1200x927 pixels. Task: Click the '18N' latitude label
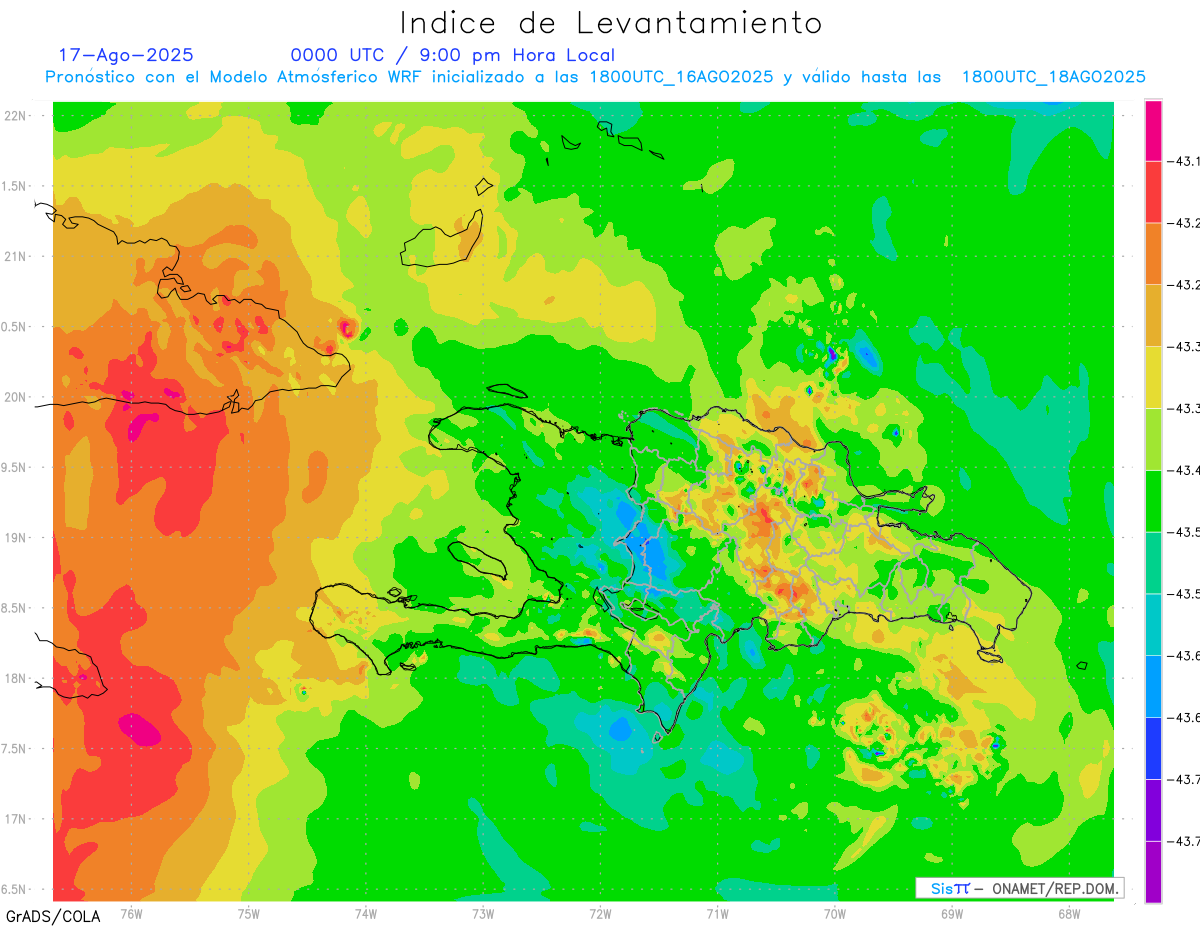coord(16,678)
